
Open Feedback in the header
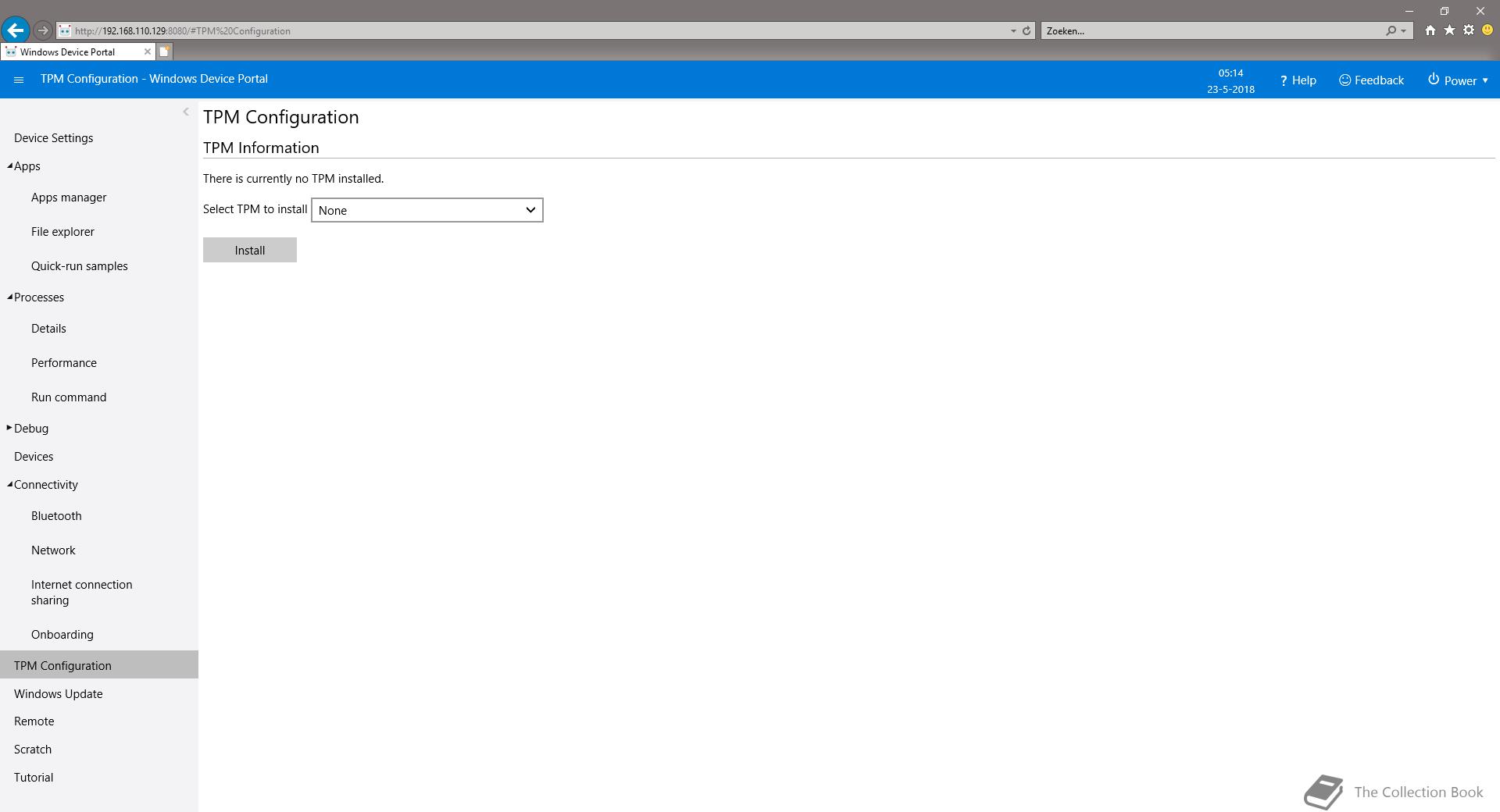point(1371,80)
